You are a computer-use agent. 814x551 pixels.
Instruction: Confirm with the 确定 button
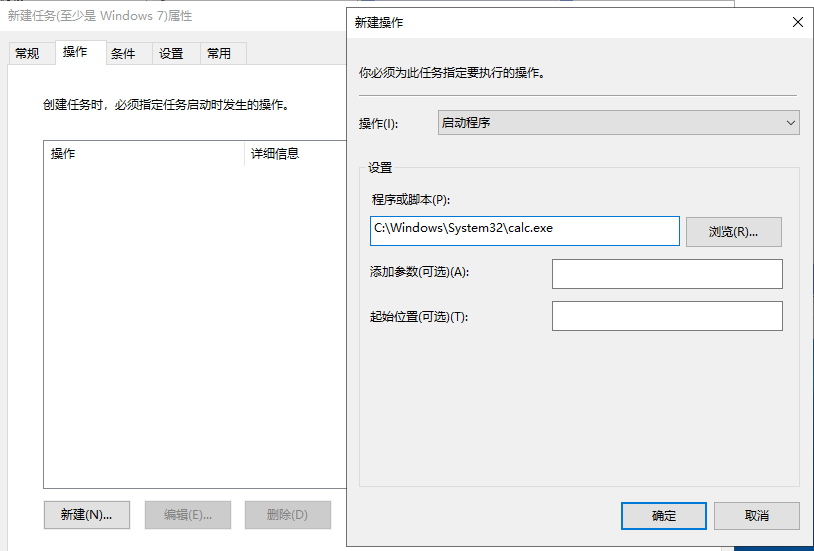point(663,516)
